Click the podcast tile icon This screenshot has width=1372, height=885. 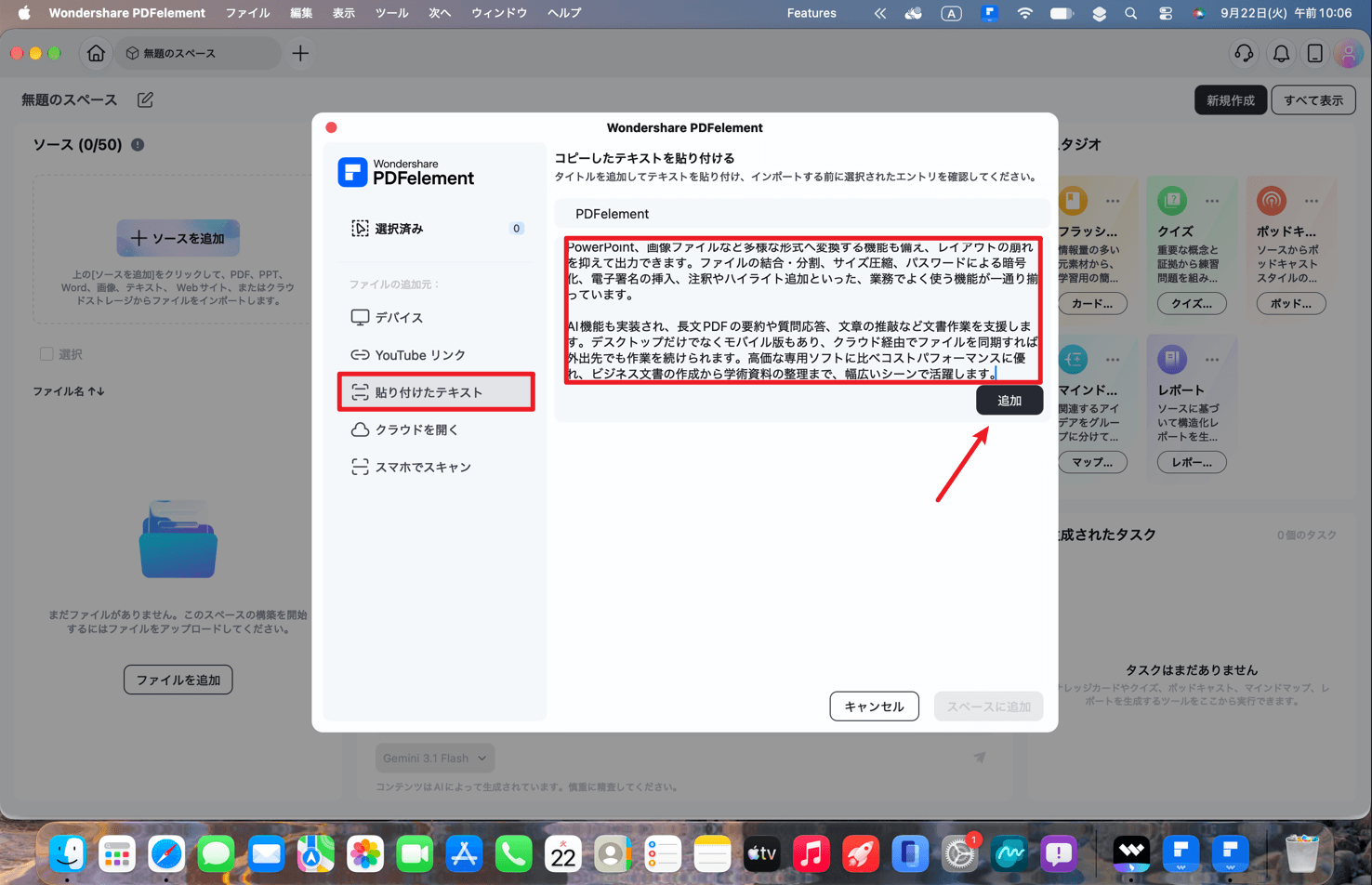1272,200
